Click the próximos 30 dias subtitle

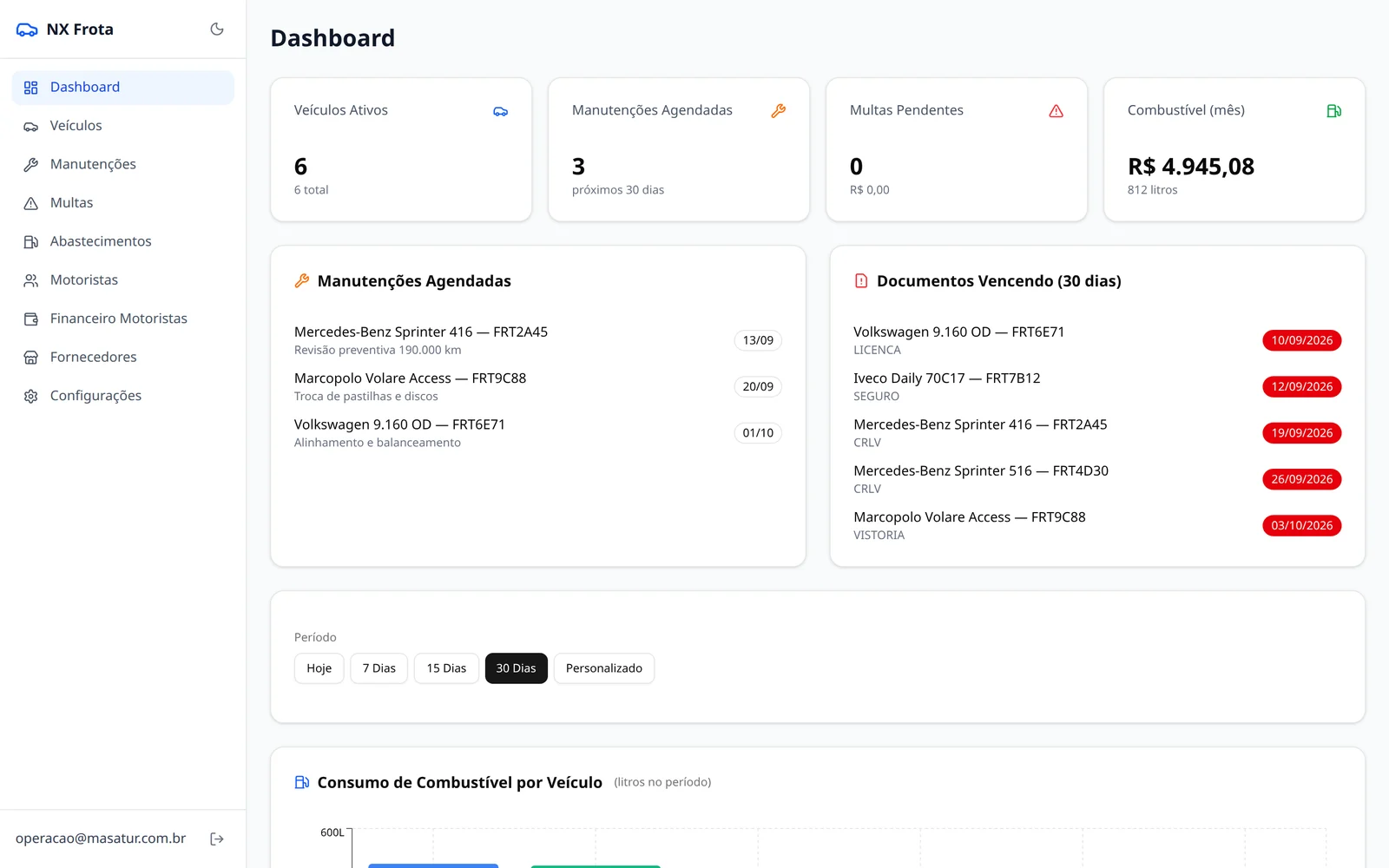618,190
